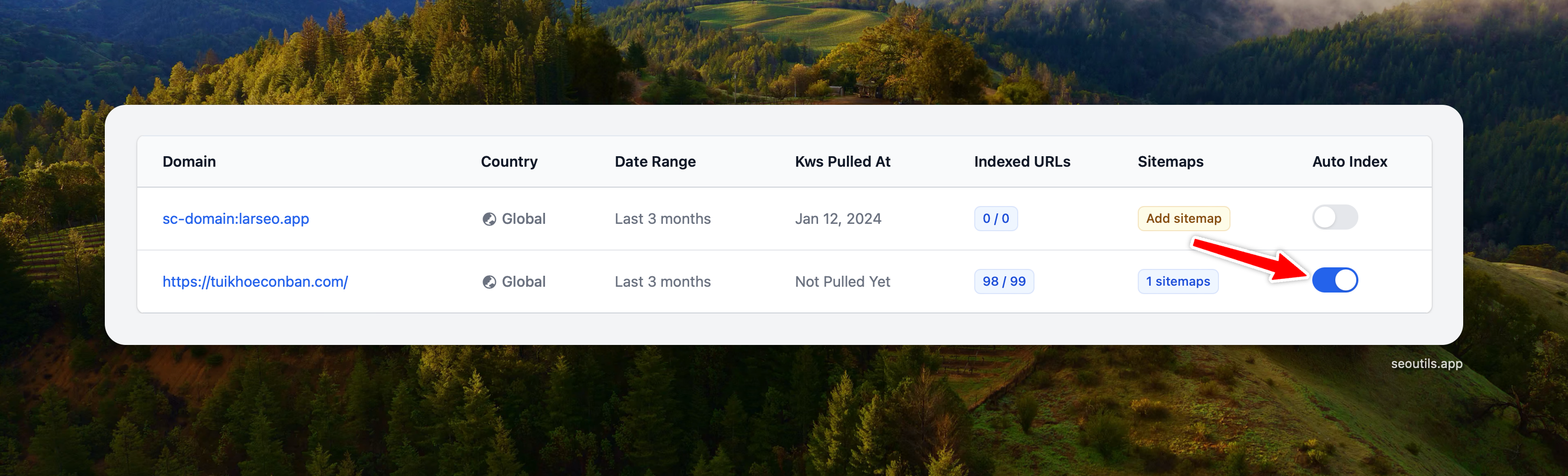Enable Auto Index for sc-domain:larseo.app
Image resolution: width=1568 pixels, height=476 pixels.
click(1334, 218)
